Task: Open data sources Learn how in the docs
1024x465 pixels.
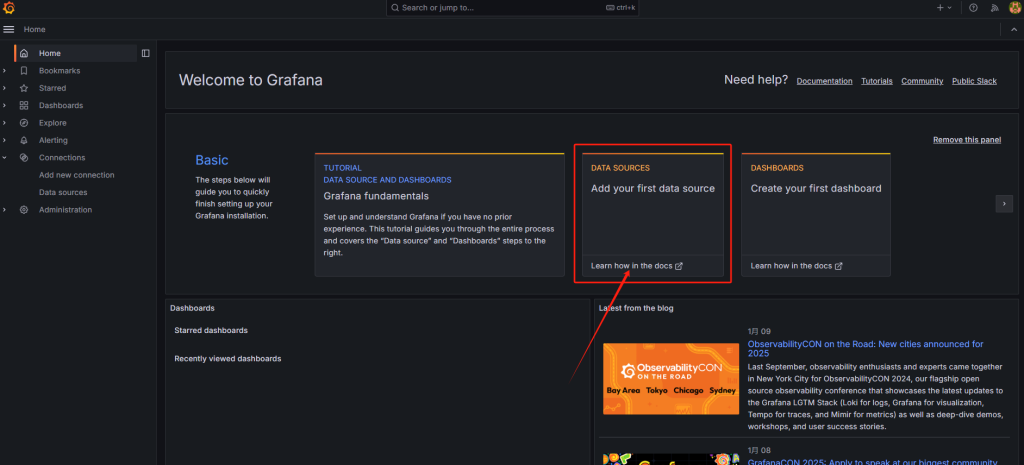Action: pos(637,266)
